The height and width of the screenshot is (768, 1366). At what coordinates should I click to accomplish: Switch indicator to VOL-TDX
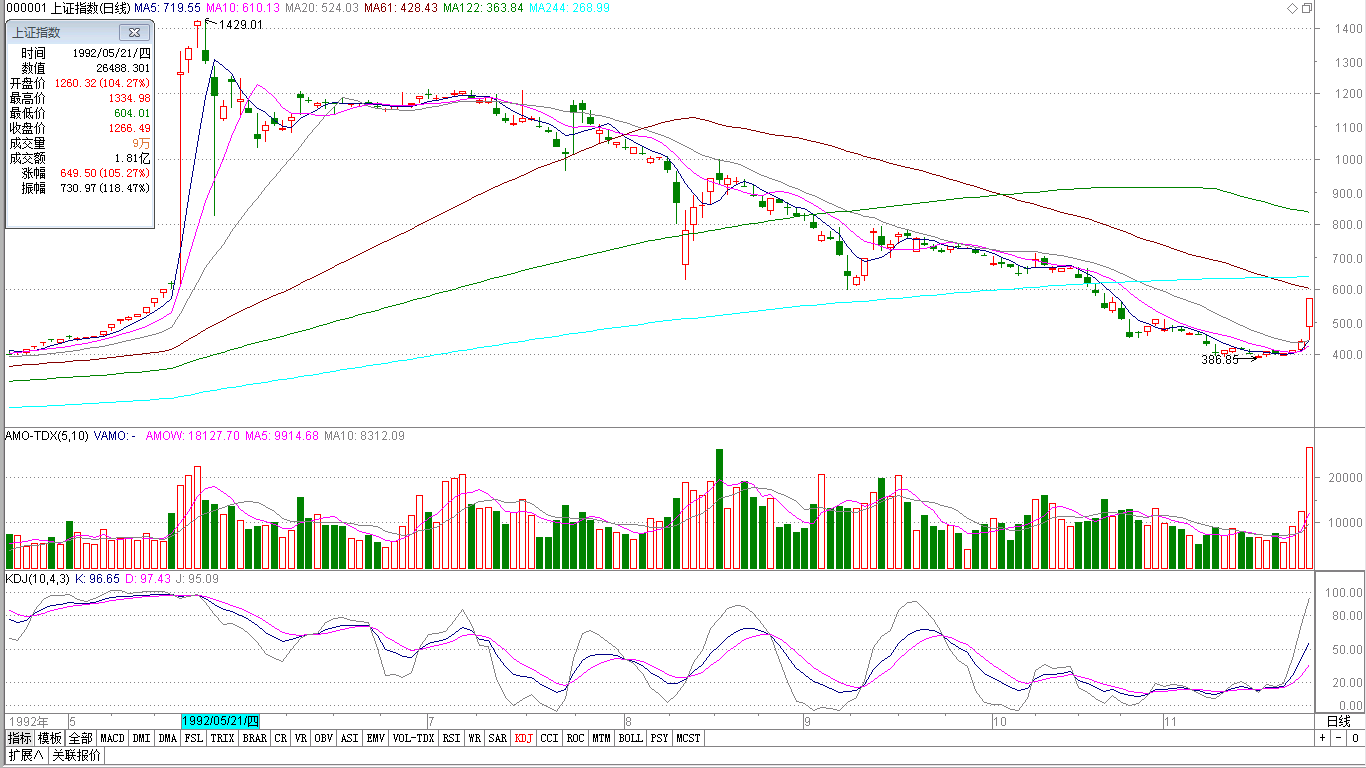pos(413,738)
